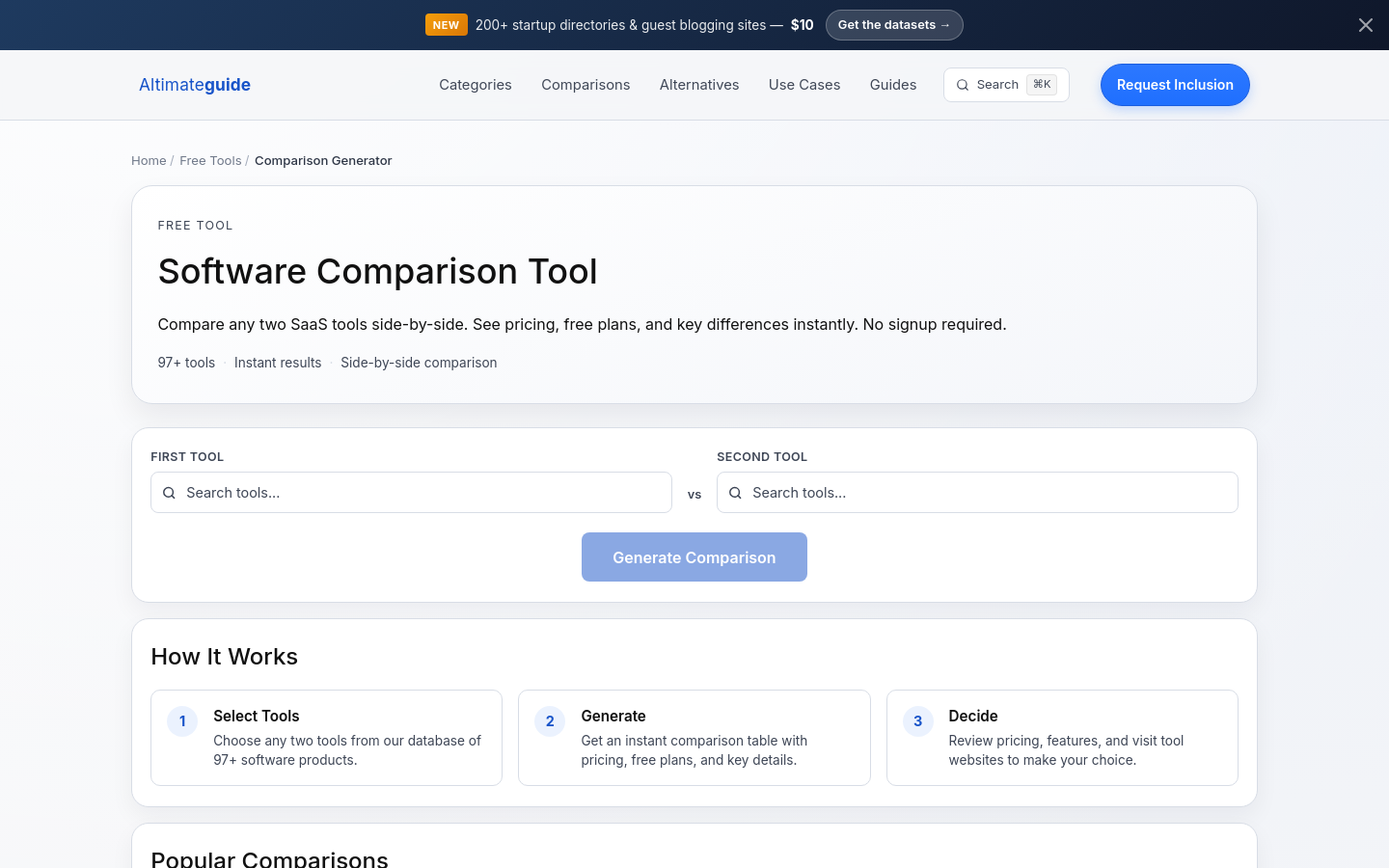Click the Generate step title

click(613, 716)
